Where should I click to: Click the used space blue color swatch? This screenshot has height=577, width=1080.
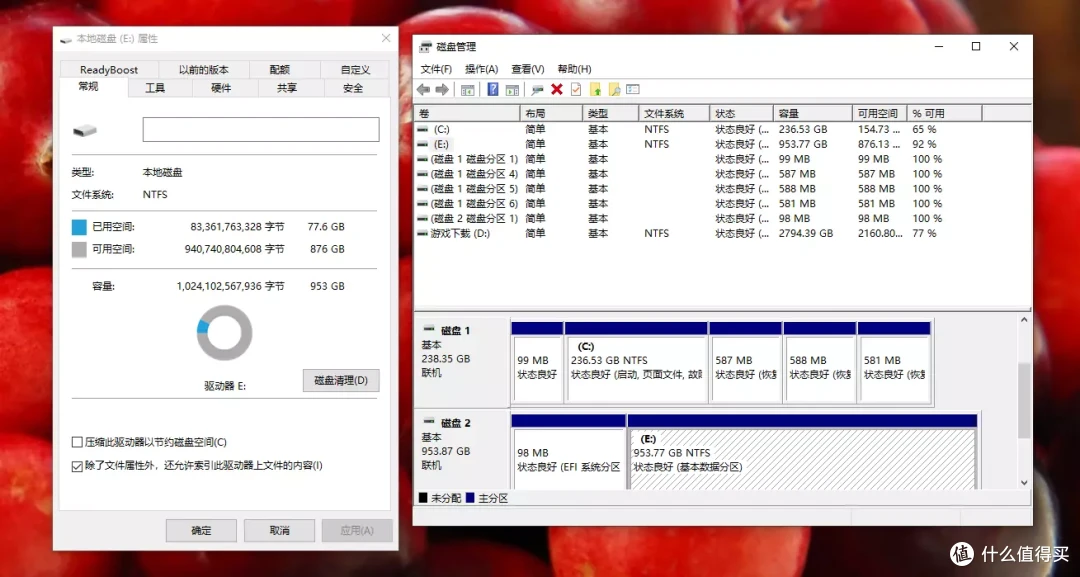(79, 227)
